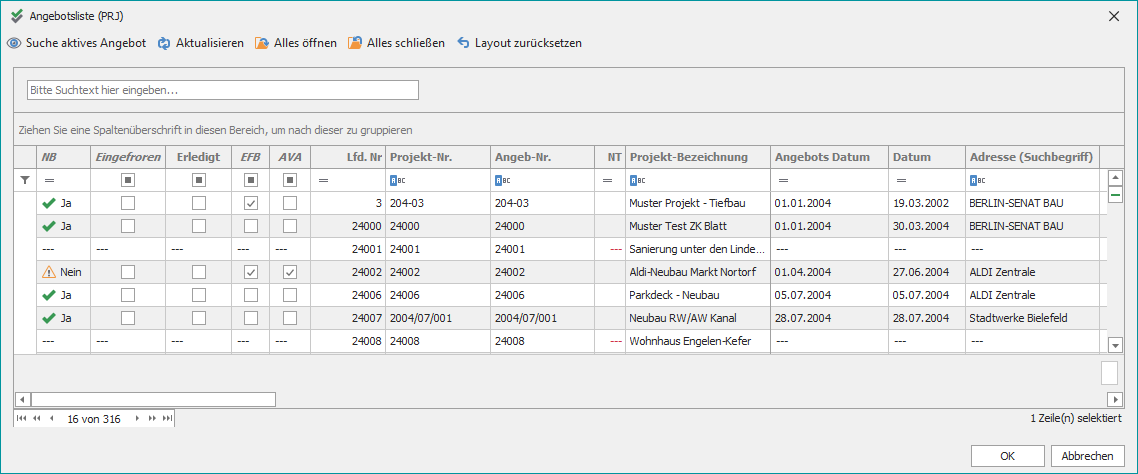This screenshot has height=474, width=1138.
Task: Click the Alles schließen folder icon
Action: 355,44
